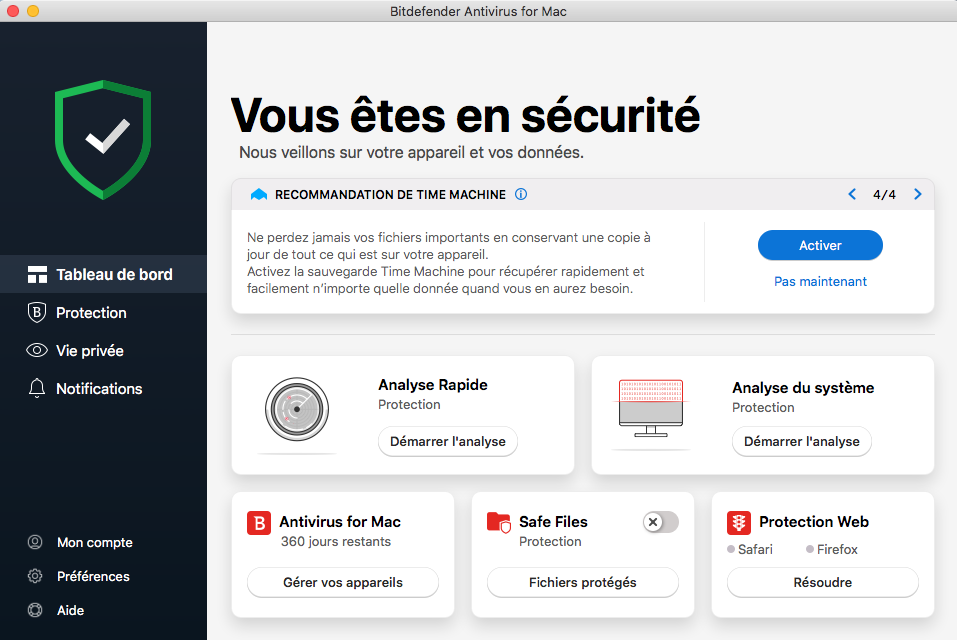Open Vie privée section

pos(103,351)
